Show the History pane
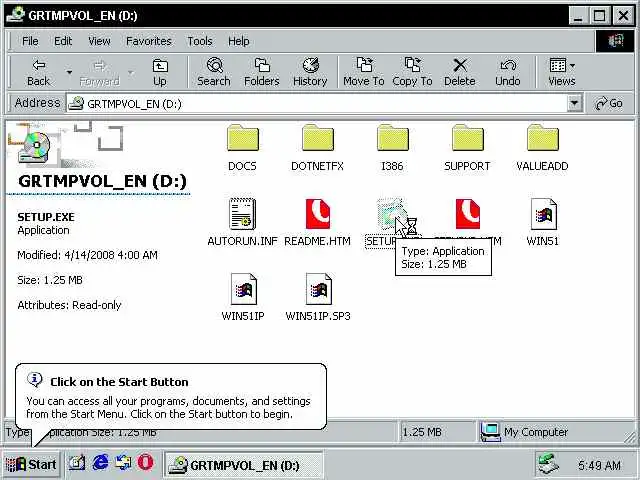The height and width of the screenshot is (480, 640). click(310, 72)
